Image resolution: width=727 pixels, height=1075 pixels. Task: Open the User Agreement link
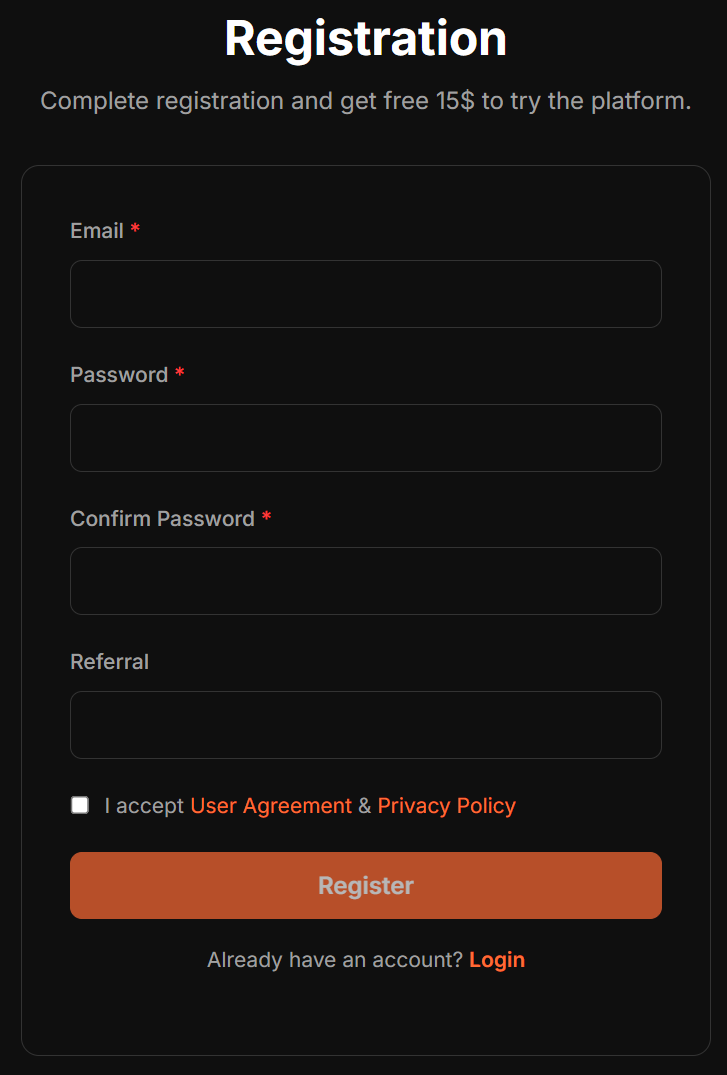tap(269, 805)
